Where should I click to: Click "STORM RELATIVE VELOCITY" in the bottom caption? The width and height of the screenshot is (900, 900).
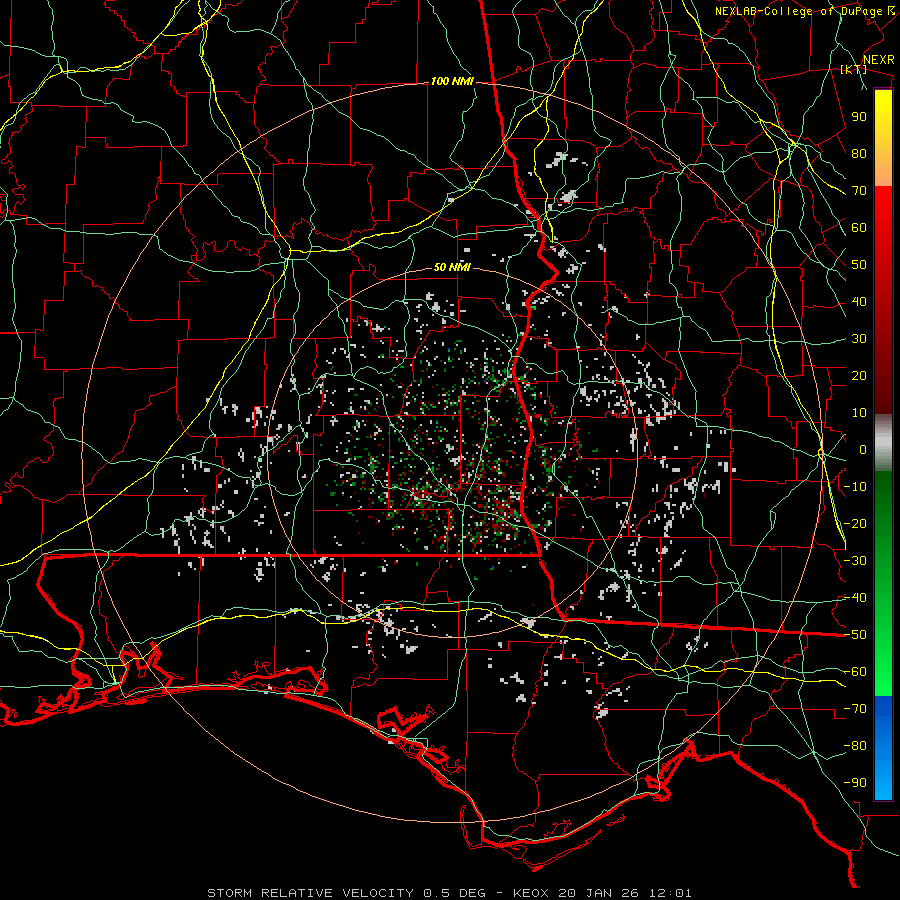[x=309, y=893]
